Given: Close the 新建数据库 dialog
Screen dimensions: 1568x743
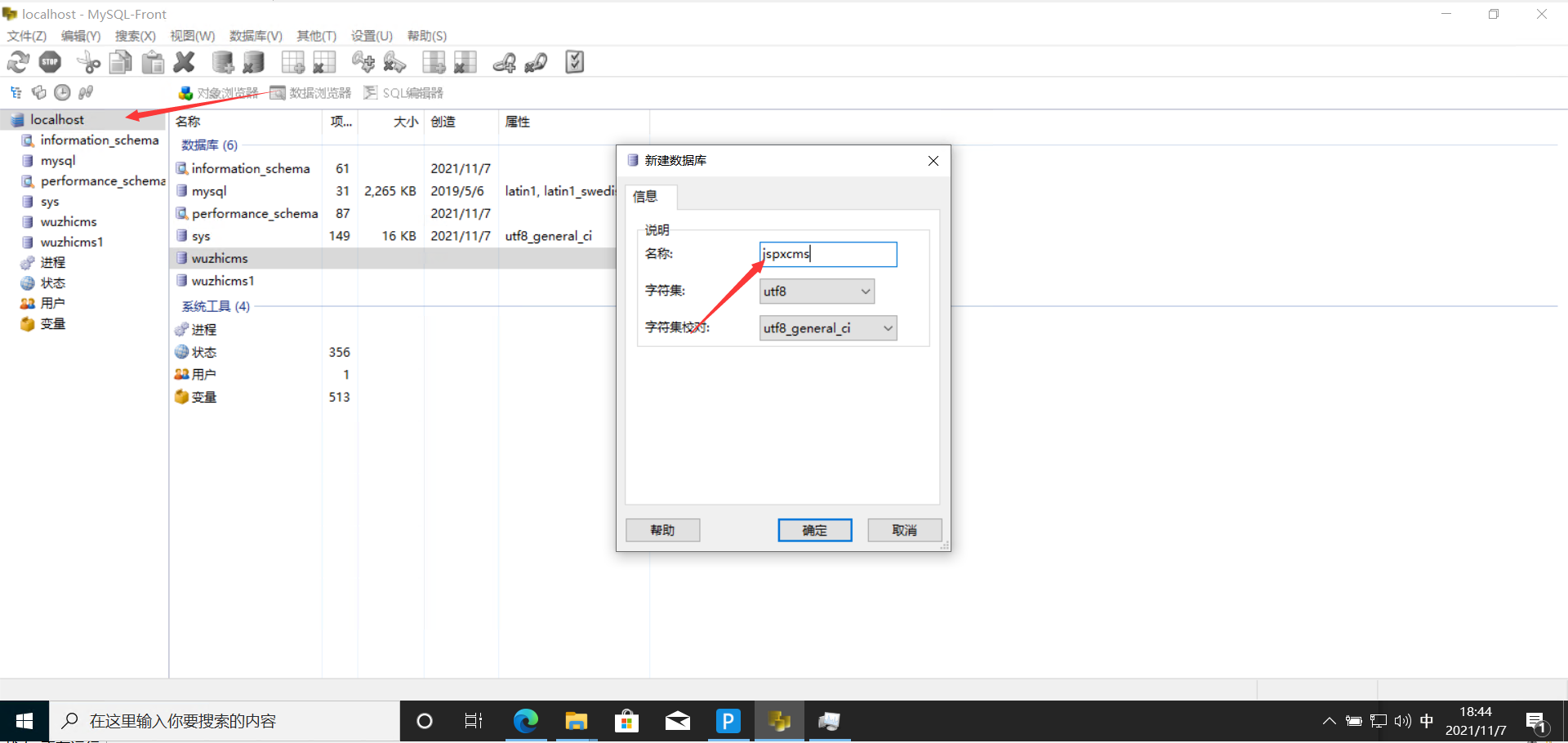Looking at the screenshot, I should point(933,161).
